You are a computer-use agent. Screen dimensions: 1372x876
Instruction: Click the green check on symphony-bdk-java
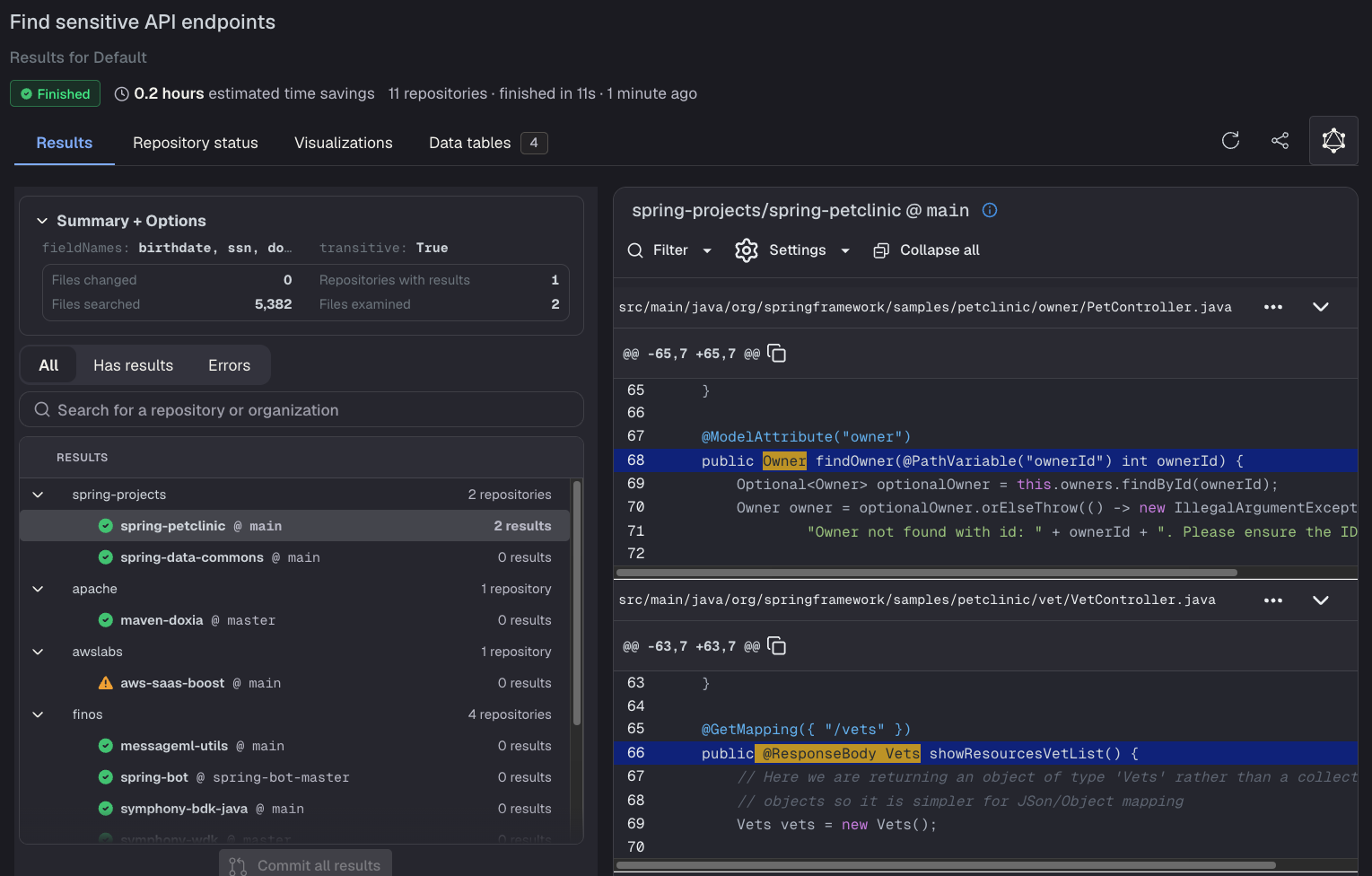point(106,809)
